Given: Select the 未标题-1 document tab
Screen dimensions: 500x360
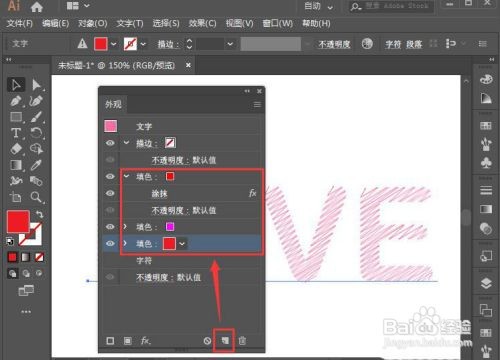Looking at the screenshot, I should click(117, 65).
